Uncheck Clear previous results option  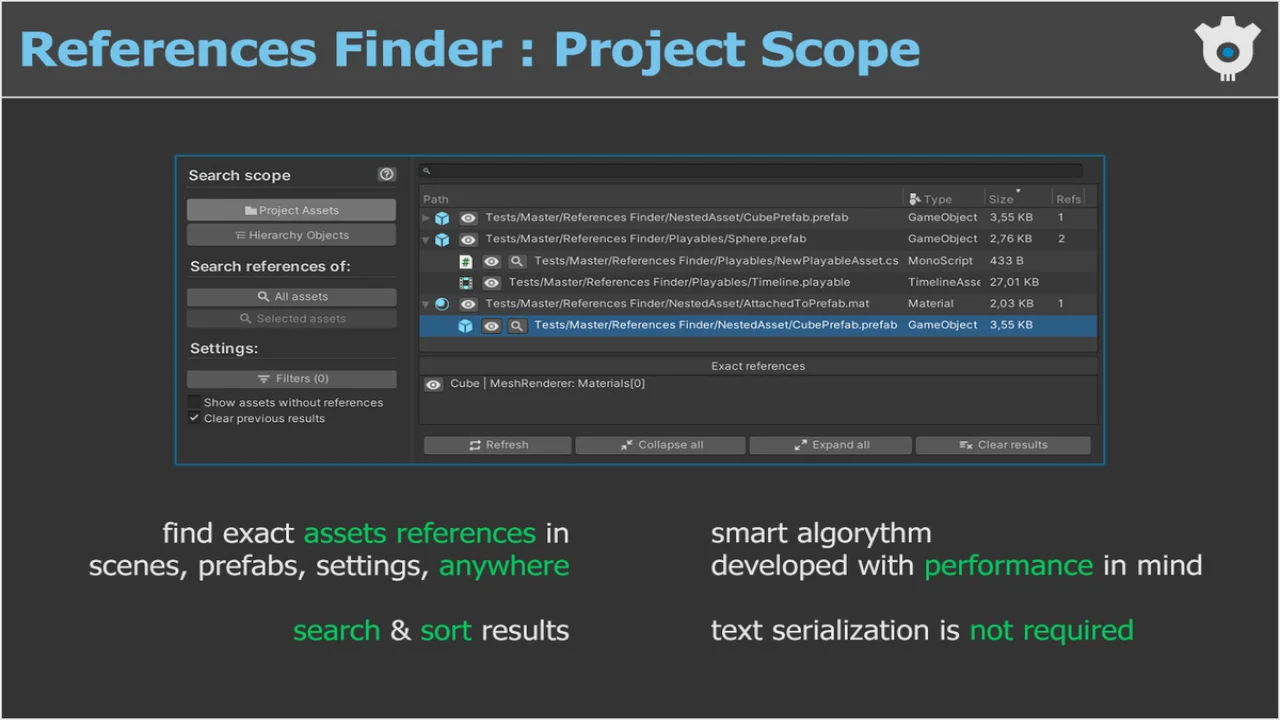click(194, 418)
